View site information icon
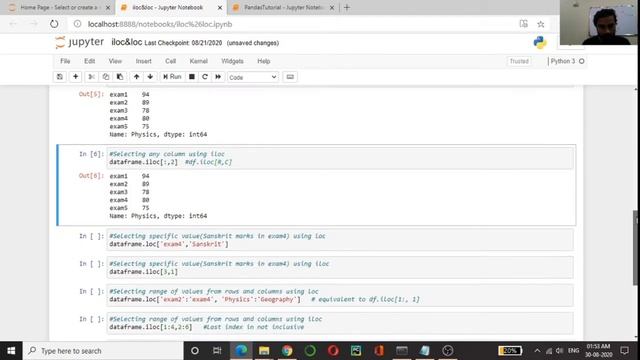Viewport: 640px width, 360px height. [x=78, y=24]
